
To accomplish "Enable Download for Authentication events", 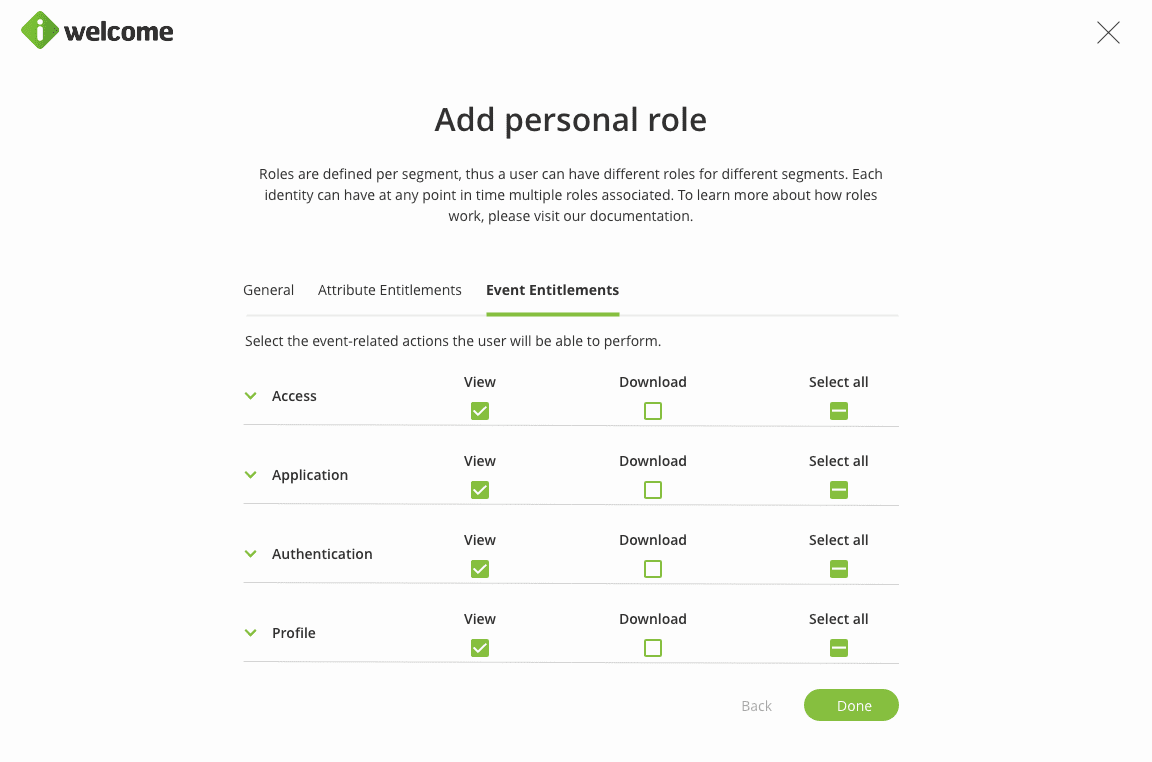I will 653,569.
